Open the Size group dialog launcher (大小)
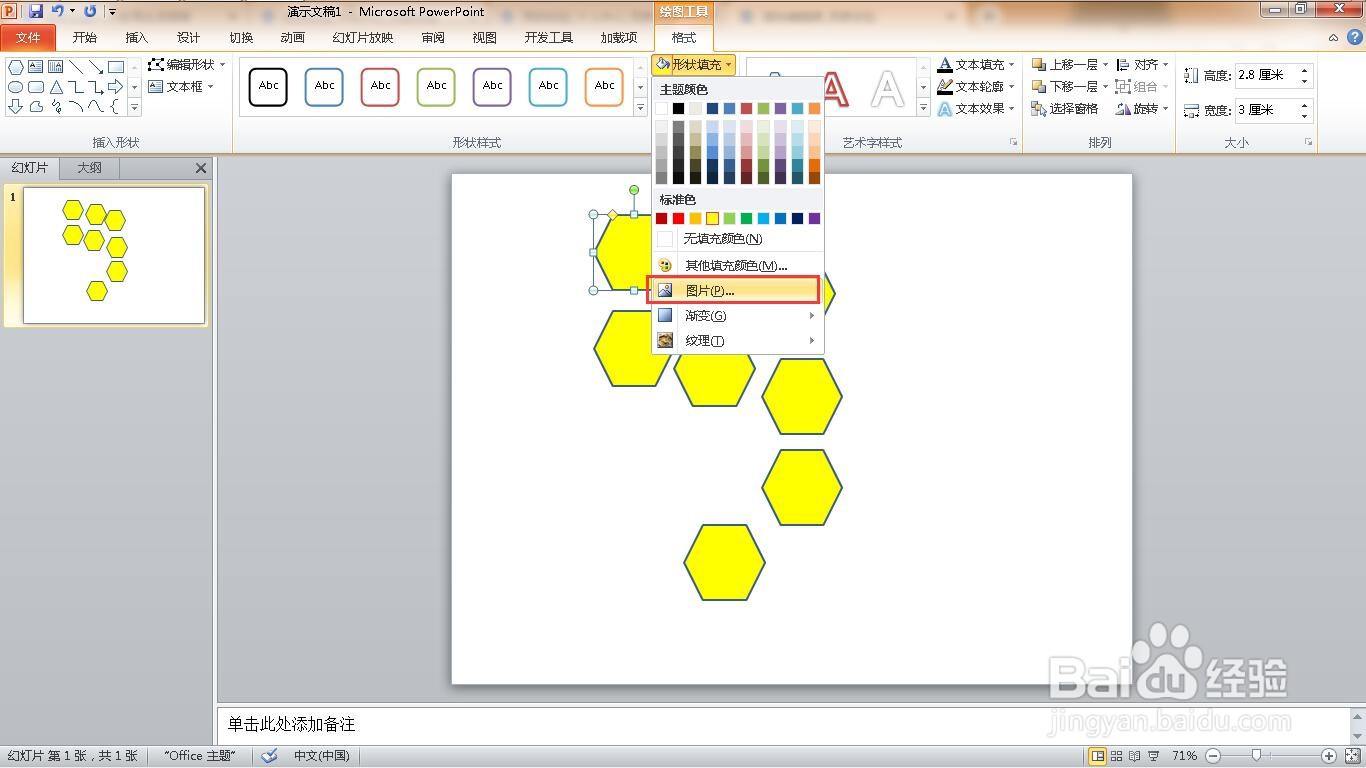The height and width of the screenshot is (768, 1366). coord(1308,143)
